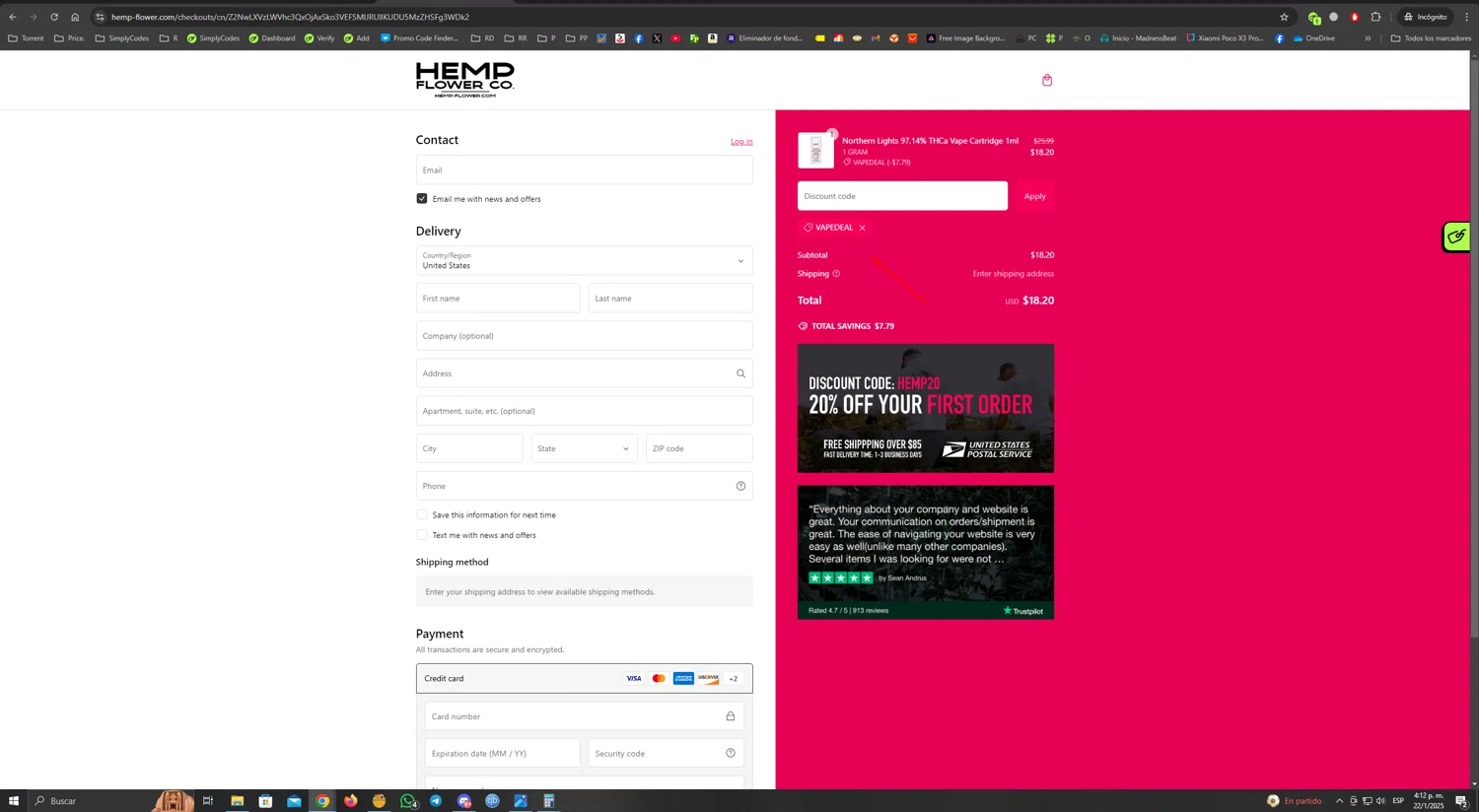Open the browser home page
The width and height of the screenshot is (1479, 812).
coord(75,17)
